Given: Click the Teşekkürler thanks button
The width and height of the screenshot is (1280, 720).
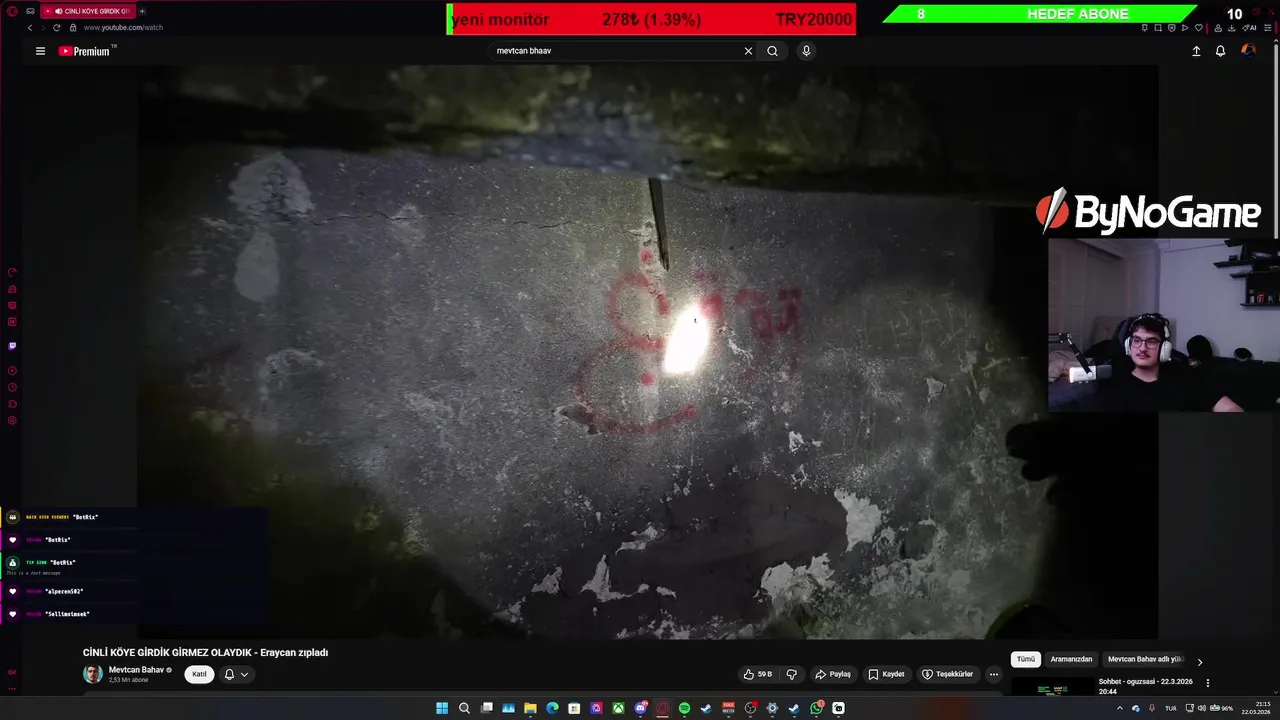Looking at the screenshot, I should point(947,674).
